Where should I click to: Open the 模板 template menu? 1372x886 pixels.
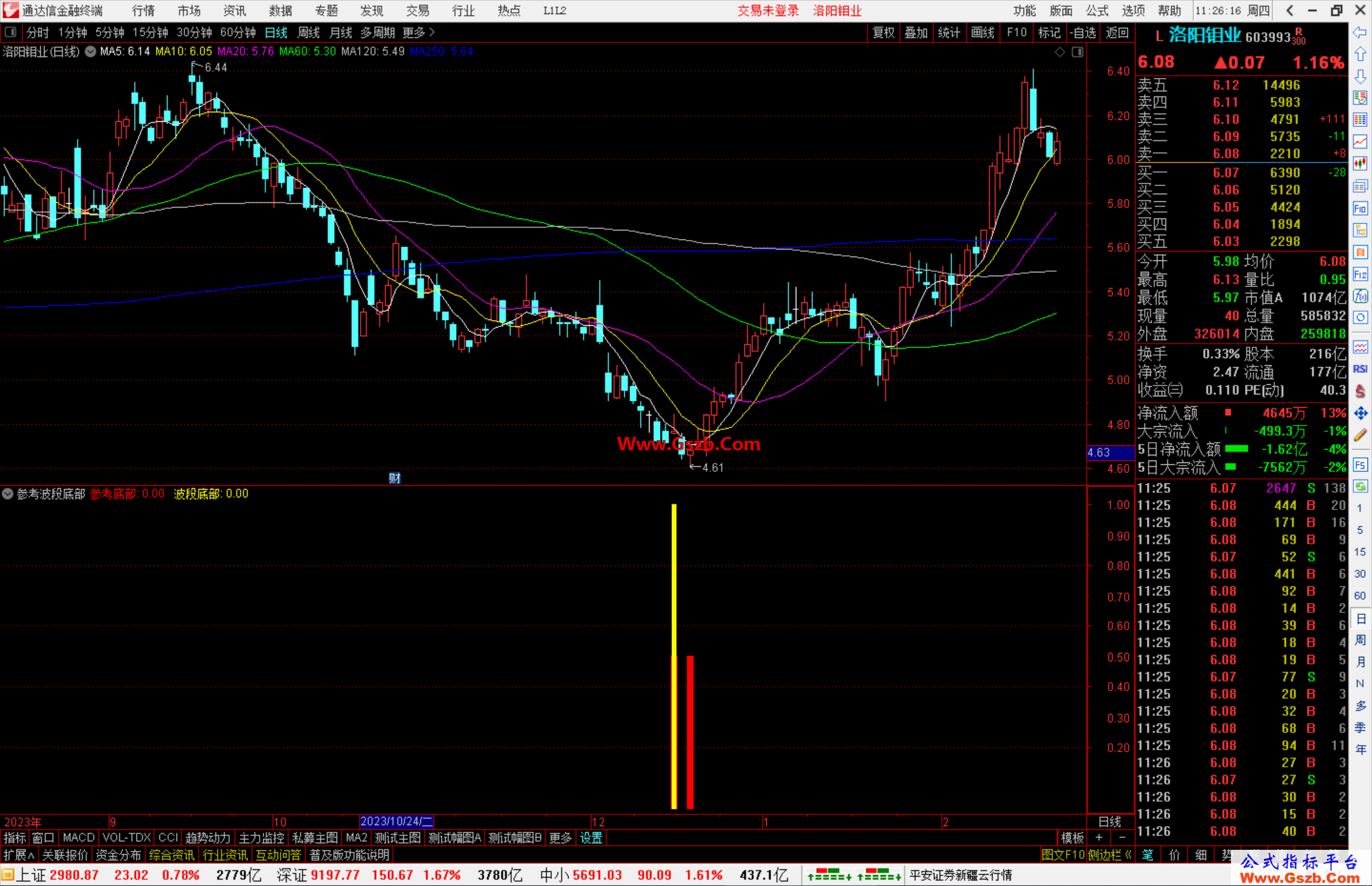pyautogui.click(x=1073, y=838)
